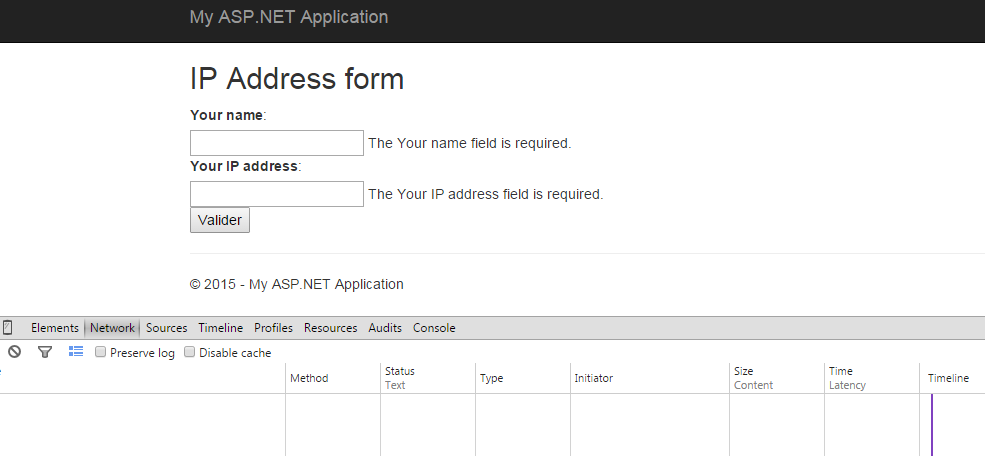Open the Sources tab
This screenshot has width=985, height=456.
(x=166, y=328)
